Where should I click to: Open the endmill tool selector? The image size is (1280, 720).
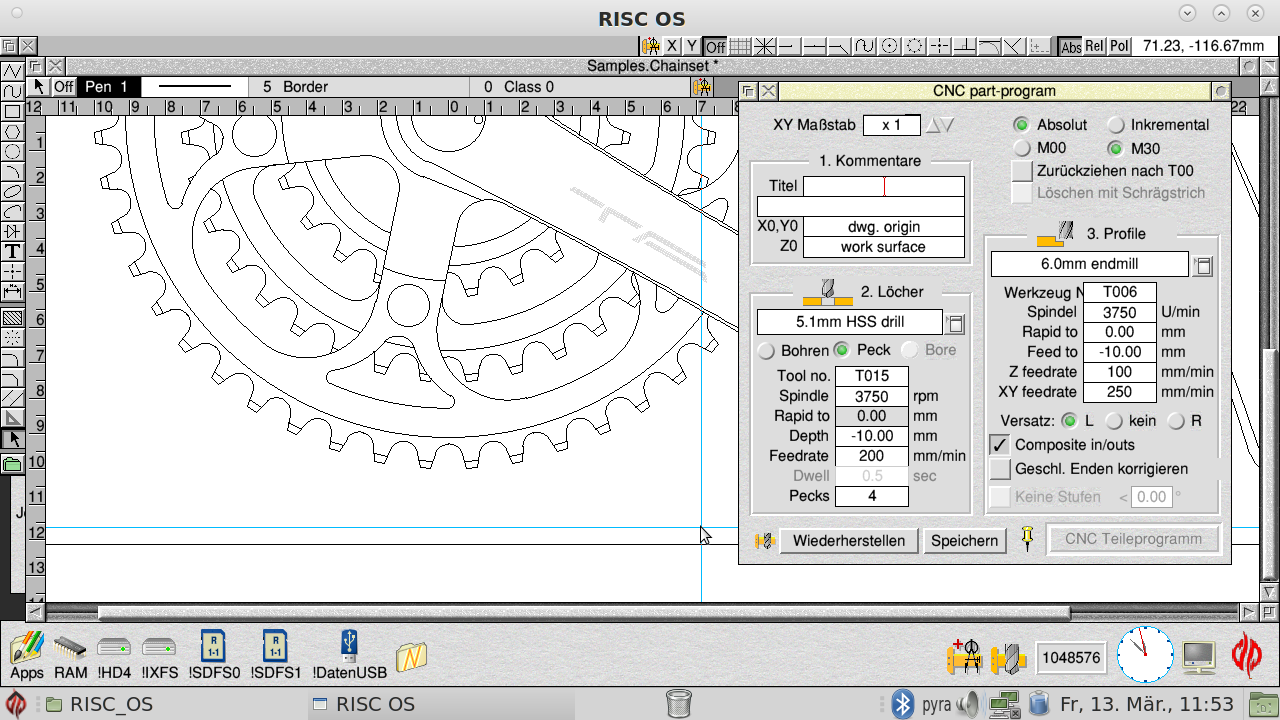pyautogui.click(x=1203, y=264)
